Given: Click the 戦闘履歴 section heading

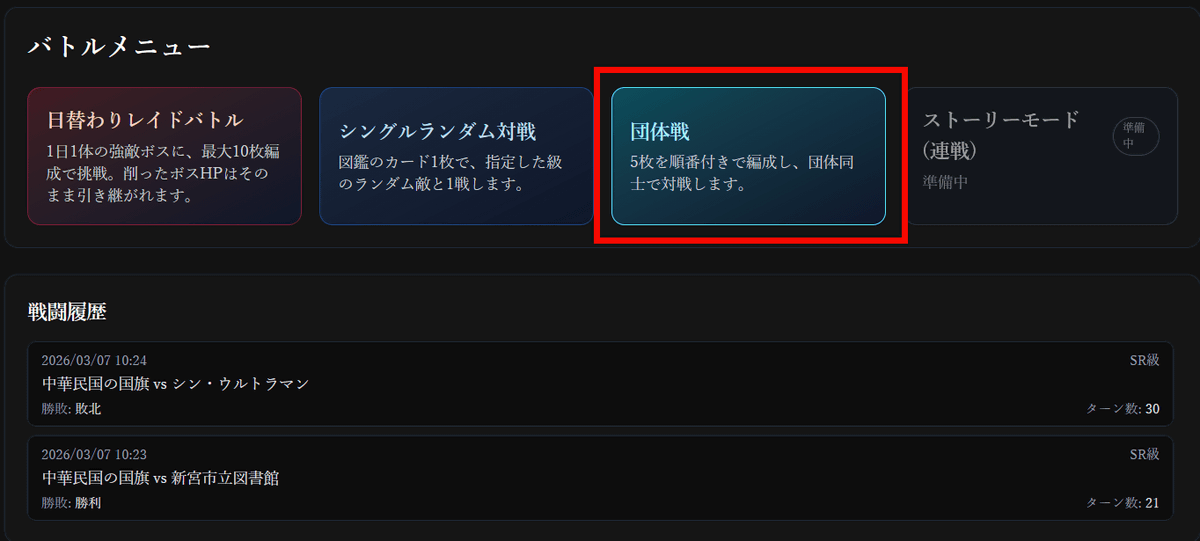Looking at the screenshot, I should tap(67, 311).
